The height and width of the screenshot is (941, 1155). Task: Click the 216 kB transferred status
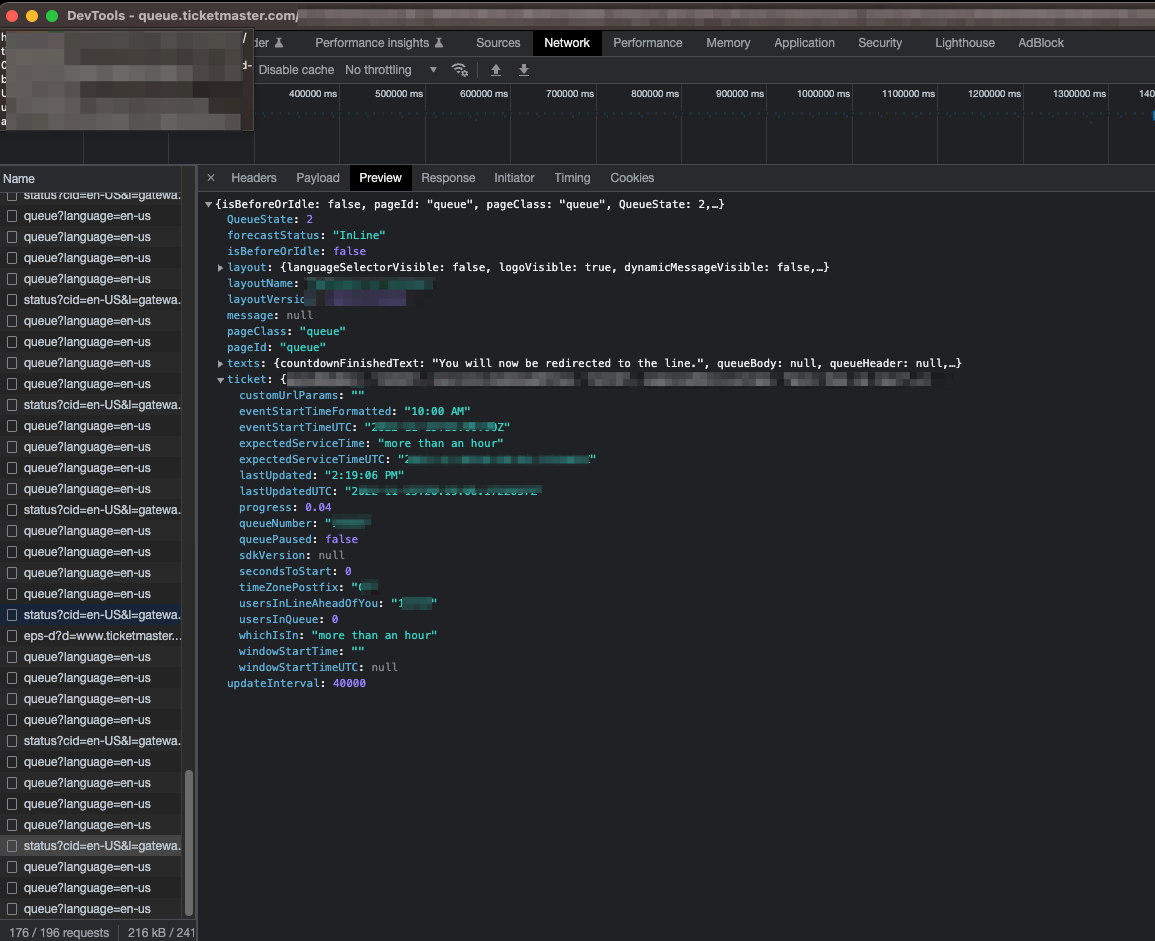pos(161,932)
